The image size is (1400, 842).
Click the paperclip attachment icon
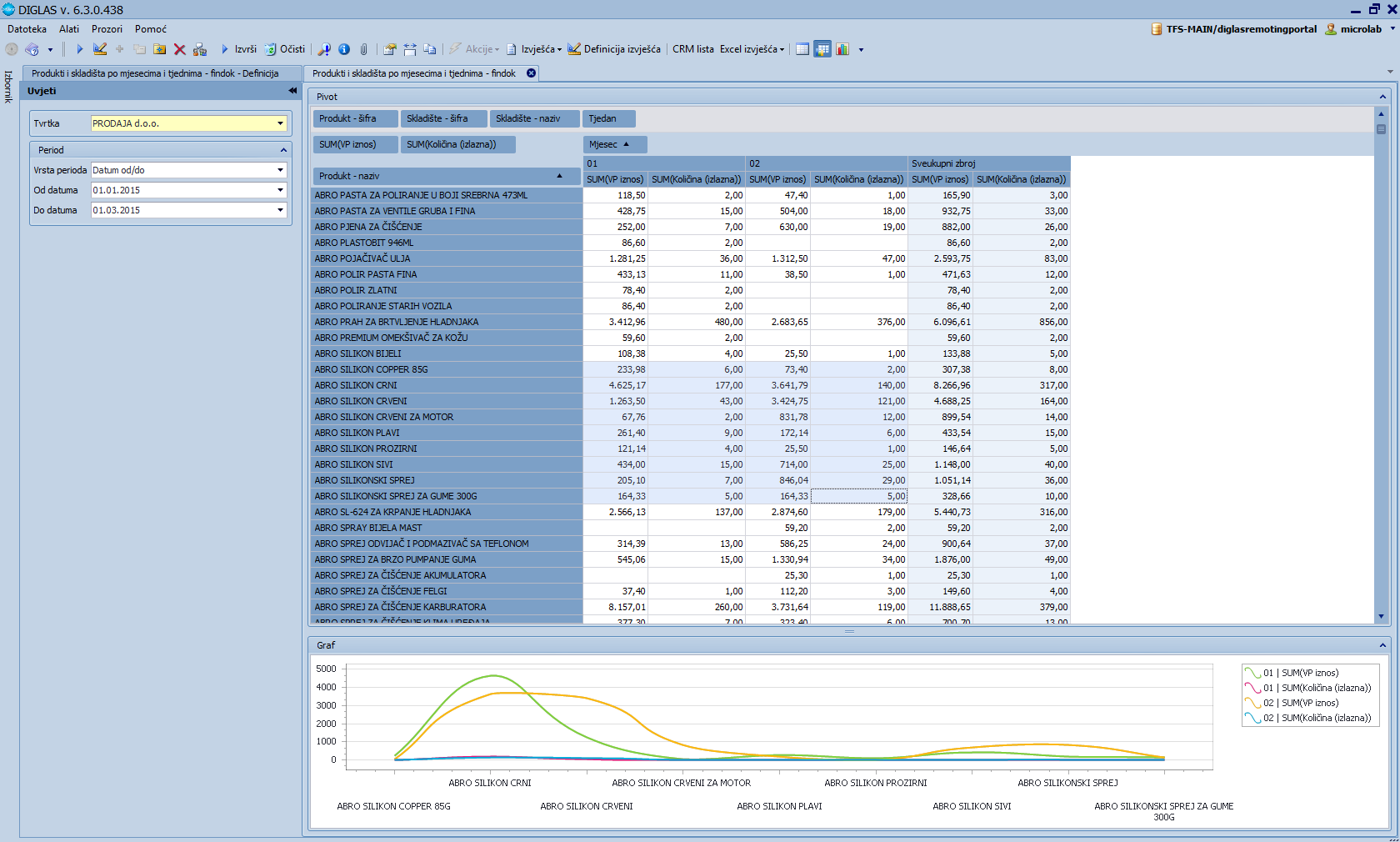coord(363,50)
